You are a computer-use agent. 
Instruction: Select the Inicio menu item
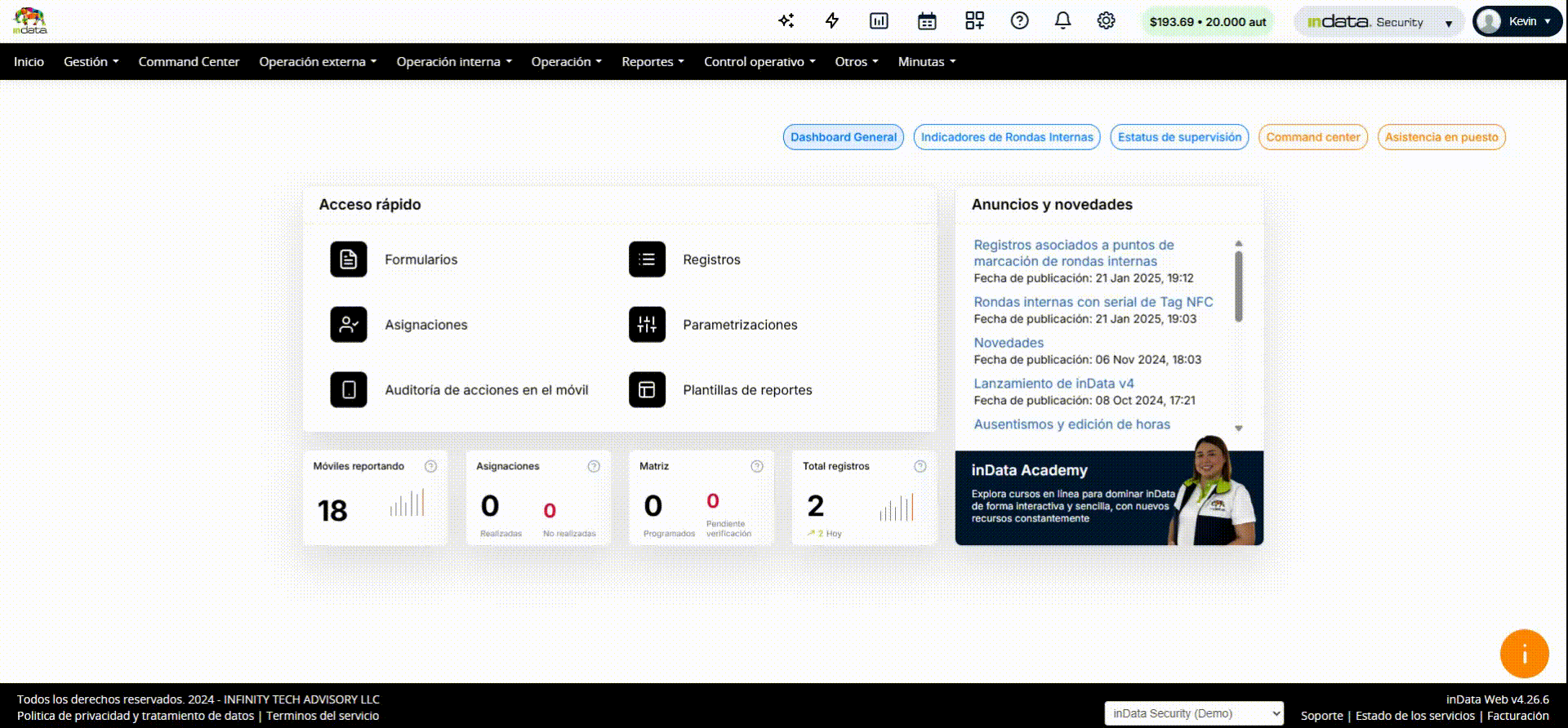(x=29, y=62)
